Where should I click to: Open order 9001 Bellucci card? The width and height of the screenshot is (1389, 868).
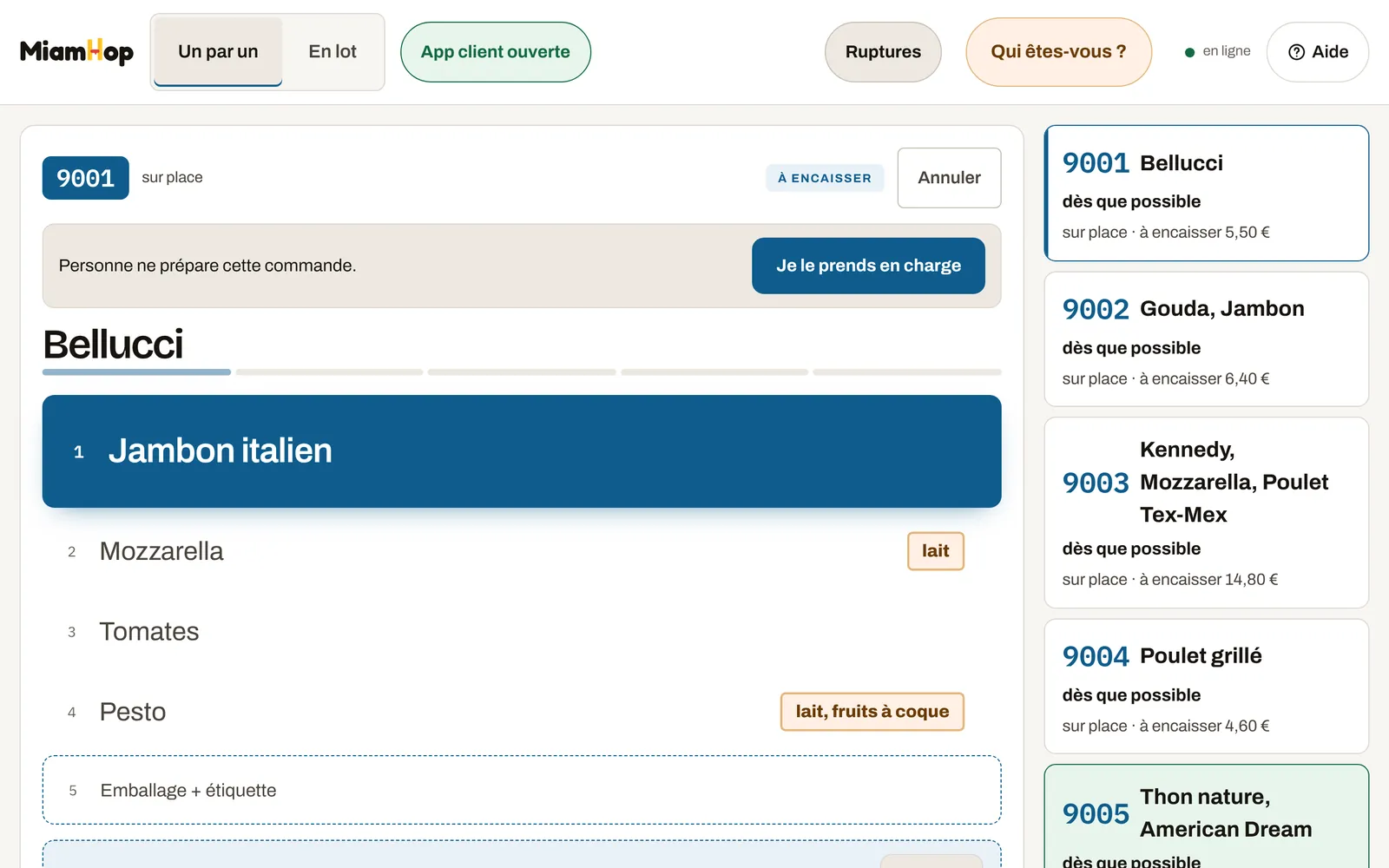click(1207, 193)
